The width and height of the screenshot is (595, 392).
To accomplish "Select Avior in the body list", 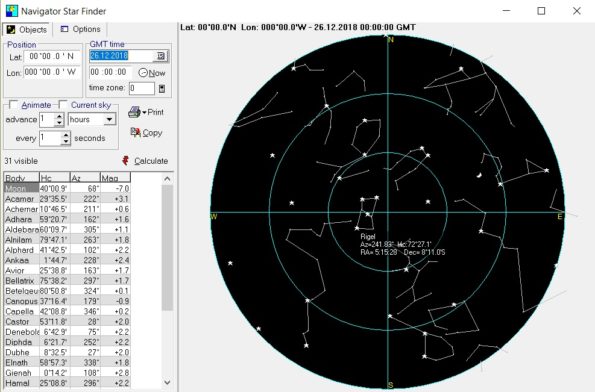I will tap(67, 270).
